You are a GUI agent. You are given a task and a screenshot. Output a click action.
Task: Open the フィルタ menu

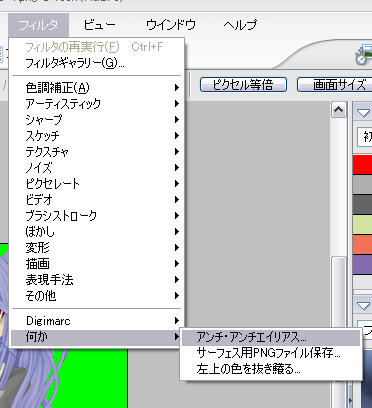[38, 25]
